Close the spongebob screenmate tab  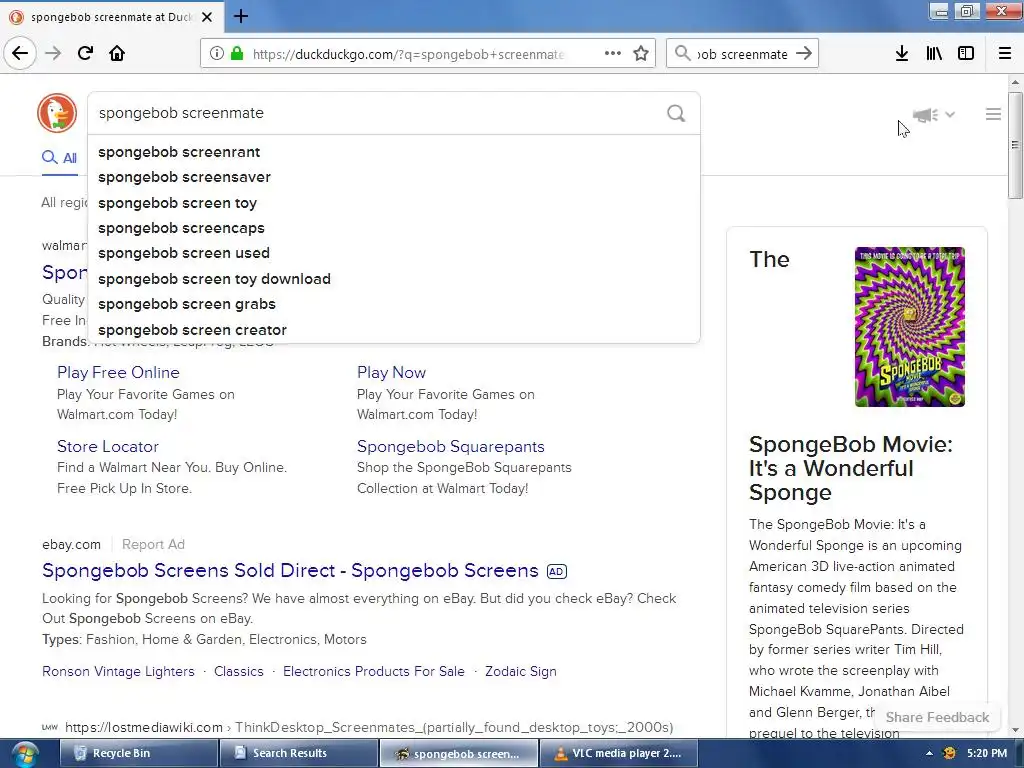pyautogui.click(x=207, y=17)
